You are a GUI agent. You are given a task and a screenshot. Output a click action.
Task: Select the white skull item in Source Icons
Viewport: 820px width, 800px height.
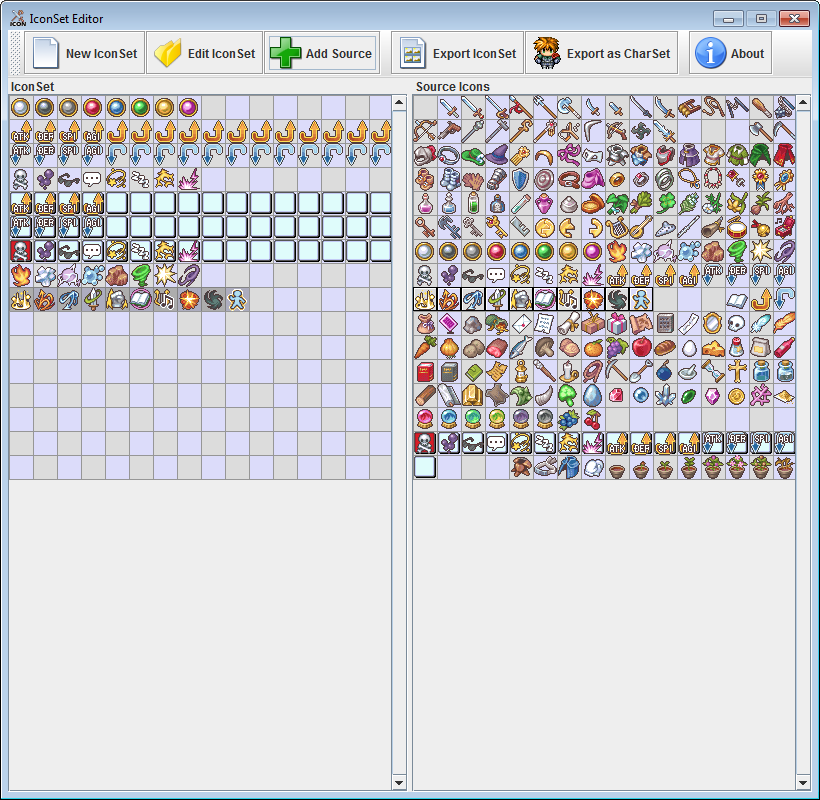pyautogui.click(x=737, y=323)
